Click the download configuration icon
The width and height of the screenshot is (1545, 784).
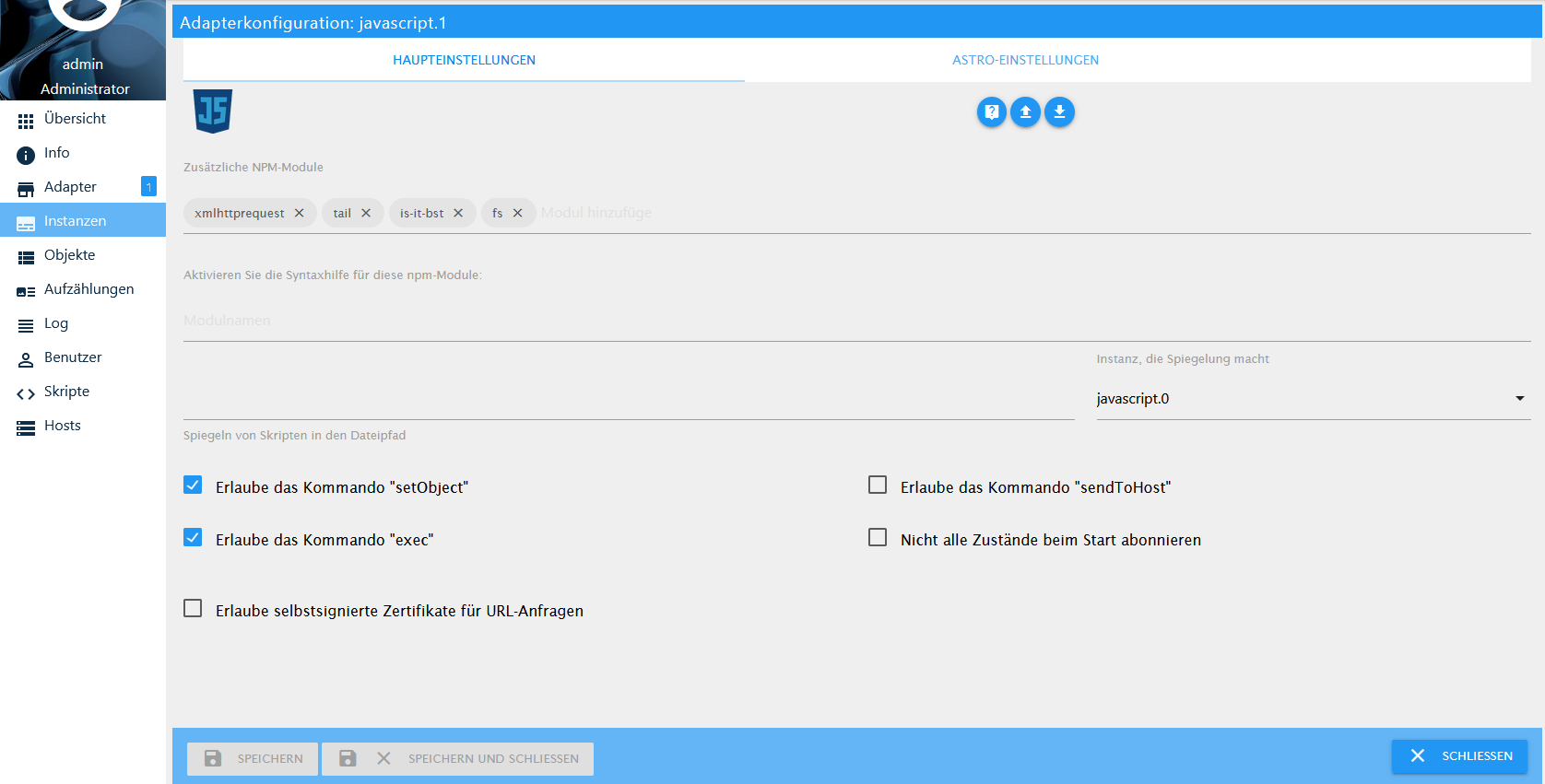1059,111
